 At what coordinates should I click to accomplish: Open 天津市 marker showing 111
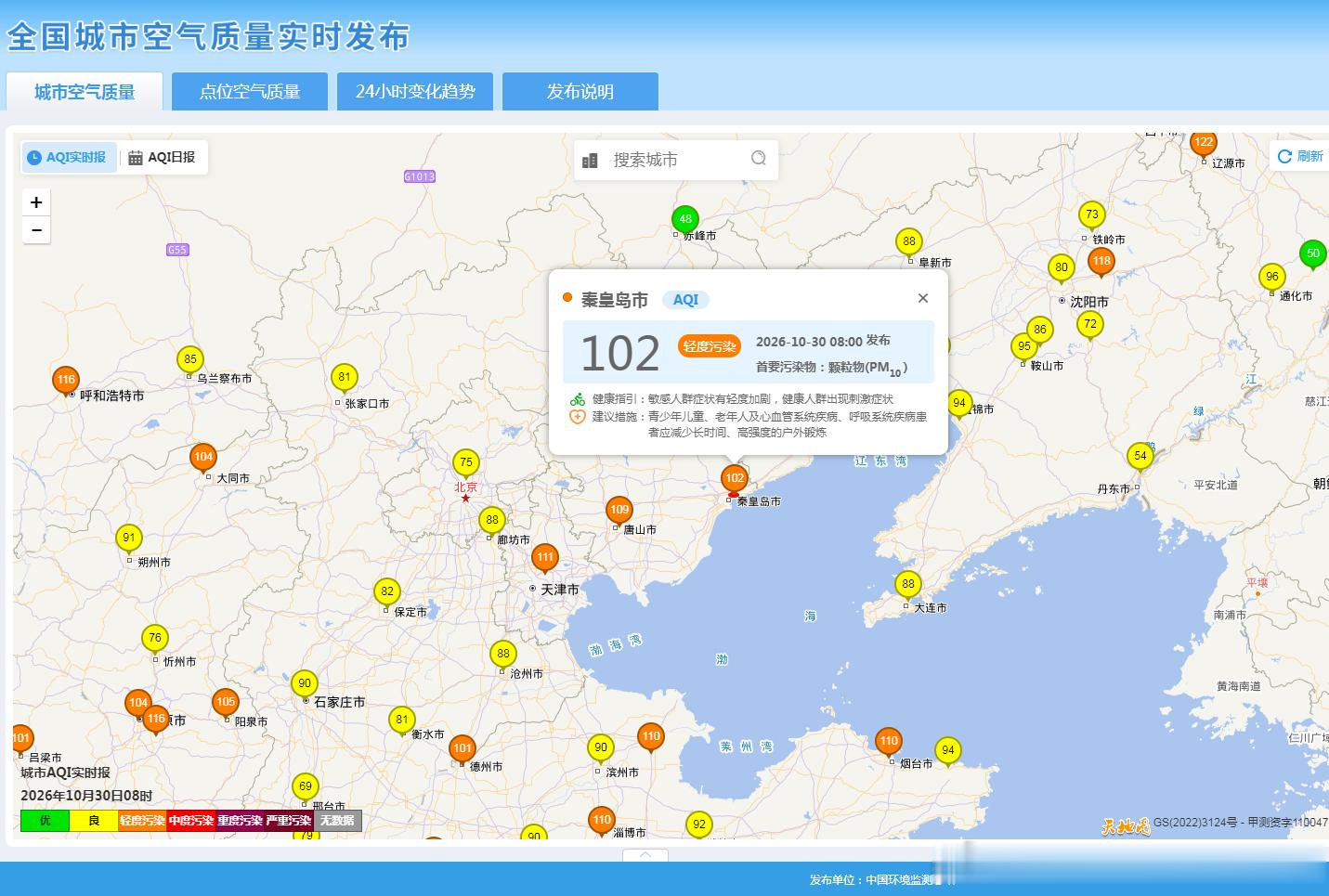(545, 558)
